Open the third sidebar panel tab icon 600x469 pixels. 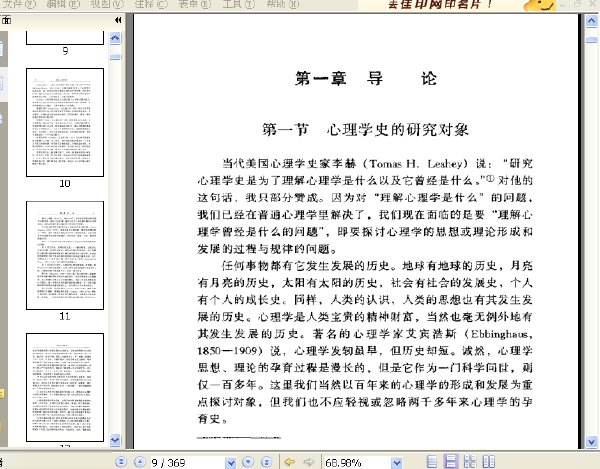(2, 119)
